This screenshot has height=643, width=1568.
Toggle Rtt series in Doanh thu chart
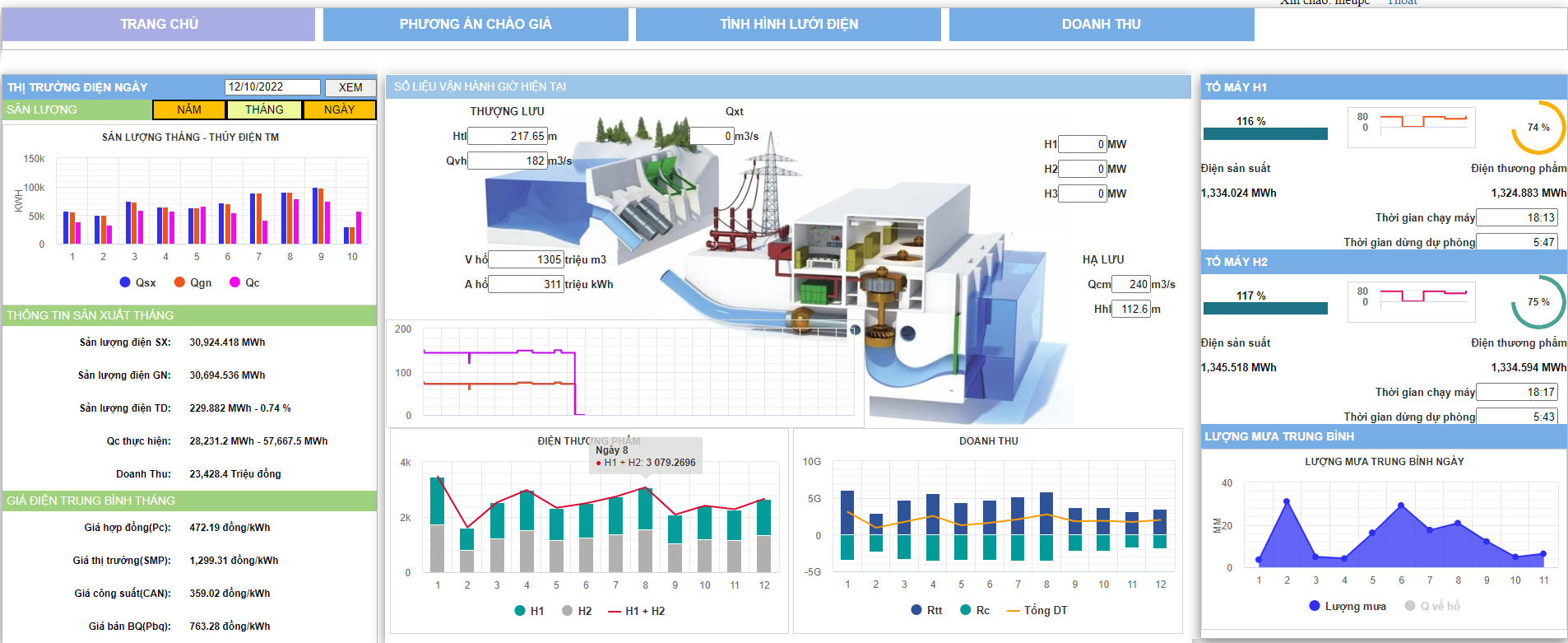927,610
